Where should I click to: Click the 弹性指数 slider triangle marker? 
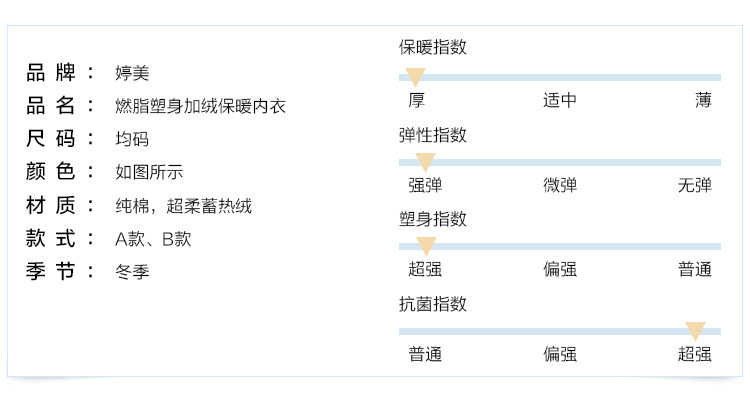(425, 161)
